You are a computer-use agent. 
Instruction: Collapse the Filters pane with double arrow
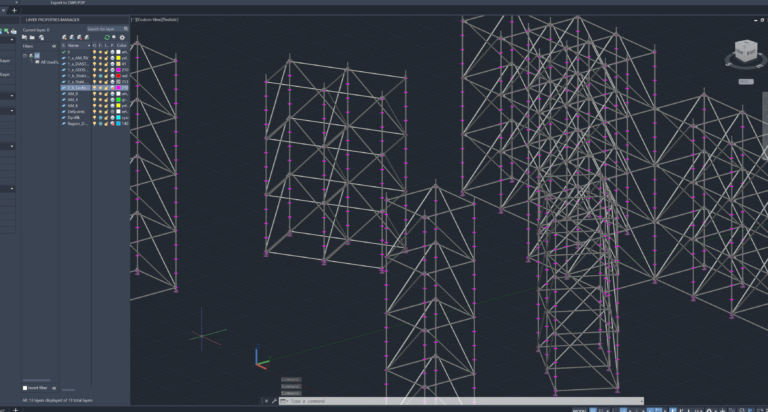pyautogui.click(x=53, y=45)
